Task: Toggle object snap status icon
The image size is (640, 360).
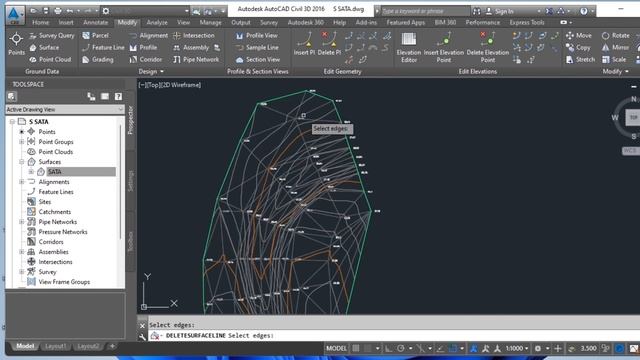Action: coord(453,348)
